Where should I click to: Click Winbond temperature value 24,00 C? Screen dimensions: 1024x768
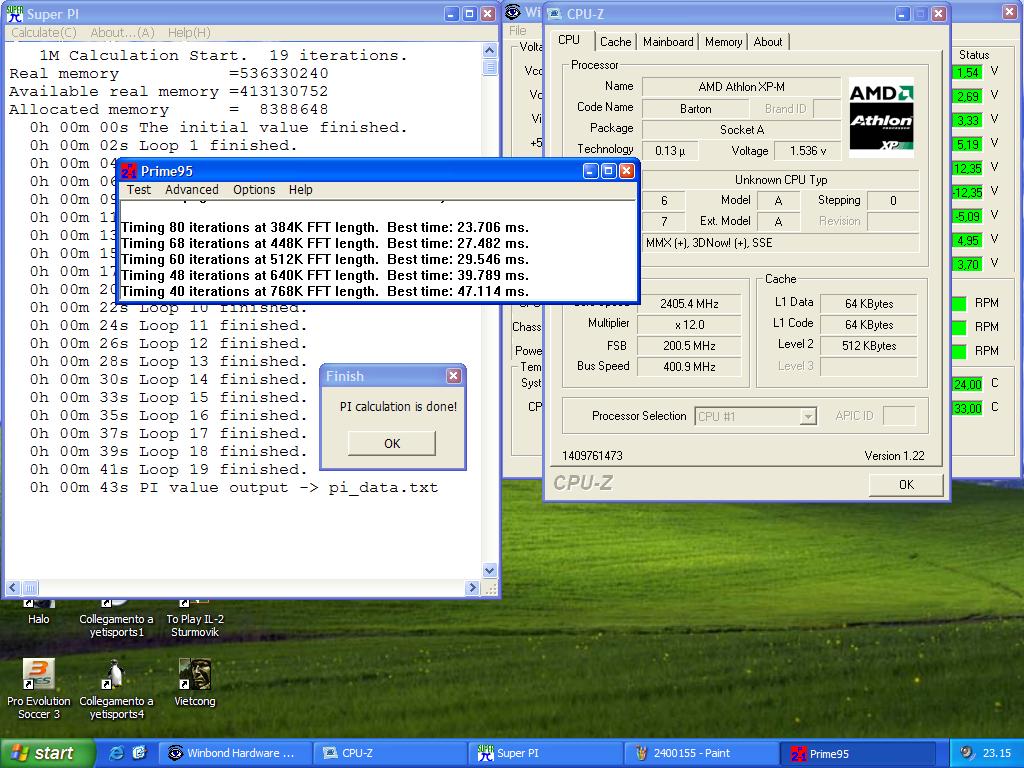(x=967, y=384)
